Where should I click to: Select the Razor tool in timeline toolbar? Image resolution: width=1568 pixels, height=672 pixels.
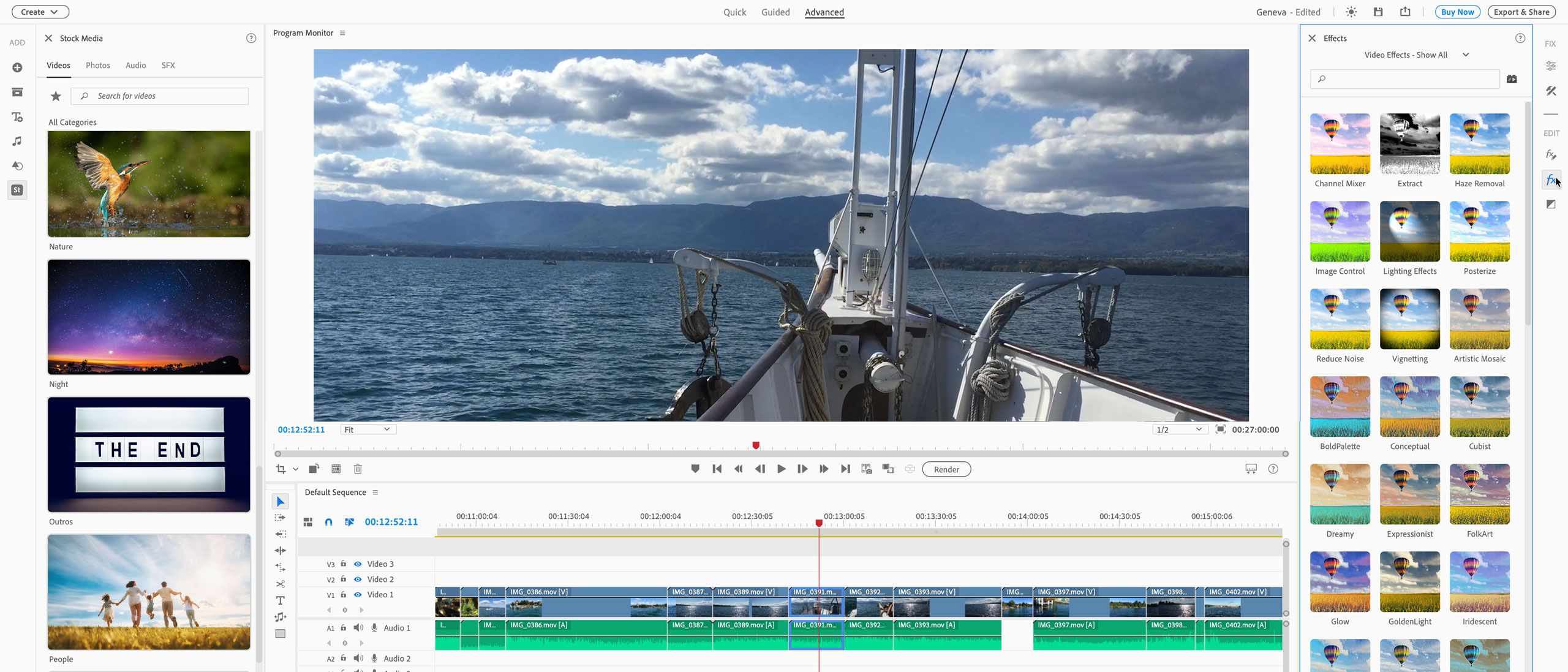click(x=281, y=584)
